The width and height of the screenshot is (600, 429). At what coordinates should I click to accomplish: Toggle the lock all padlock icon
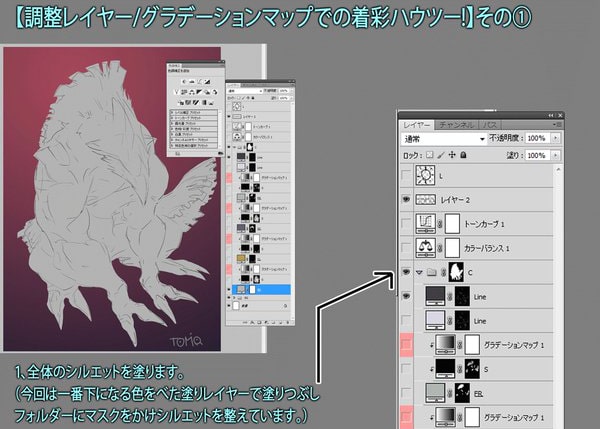463,155
